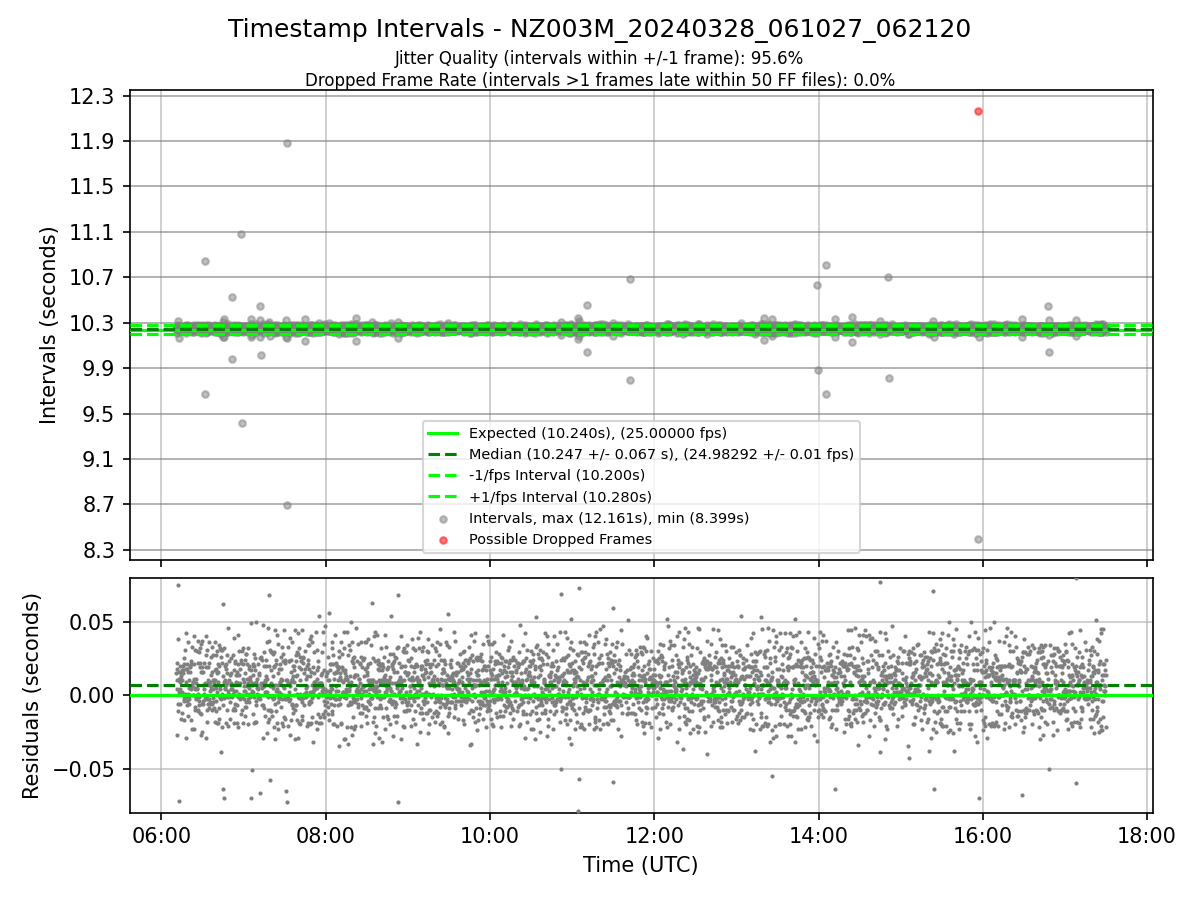
Task: Click the gray minimum-interval point at 8.4 seconds near 16:00
Action: pyautogui.click(x=978, y=539)
